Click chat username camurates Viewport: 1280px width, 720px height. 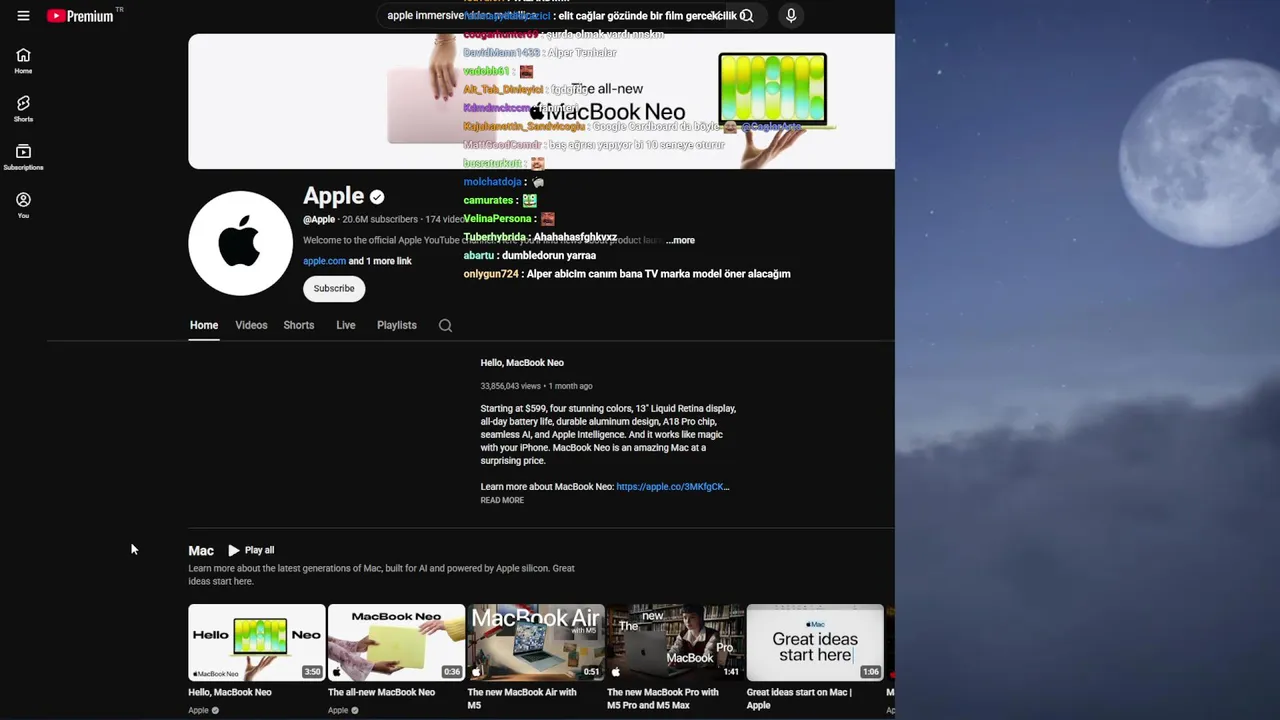pos(488,200)
